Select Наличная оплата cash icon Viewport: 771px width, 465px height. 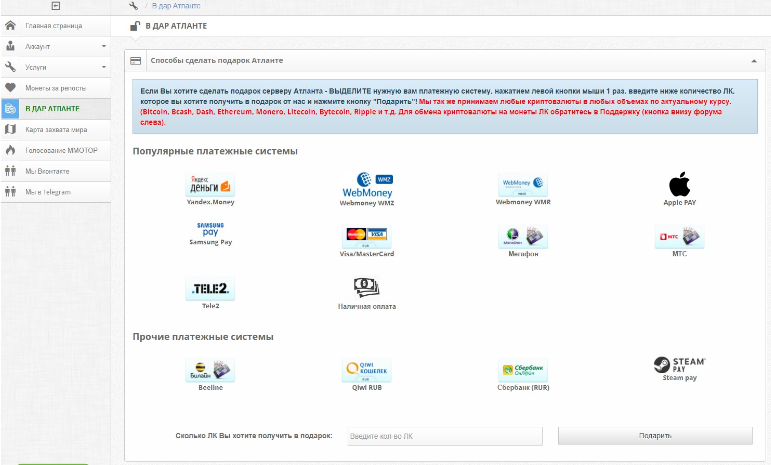tap(366, 288)
